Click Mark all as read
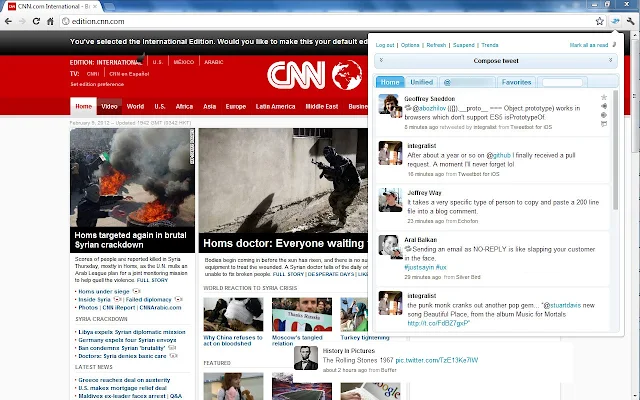Image resolution: width=640 pixels, height=400 pixels. pyautogui.click(x=589, y=45)
